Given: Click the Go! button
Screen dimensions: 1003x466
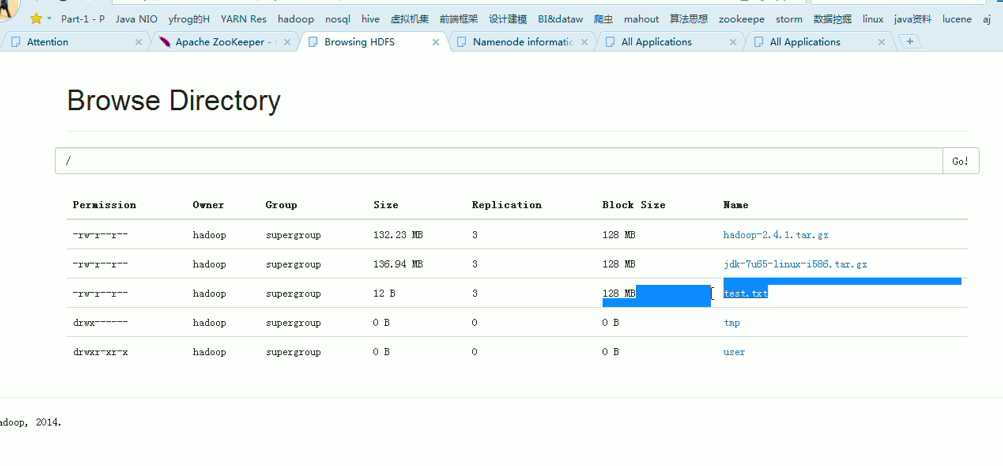Looking at the screenshot, I should pos(961,160).
